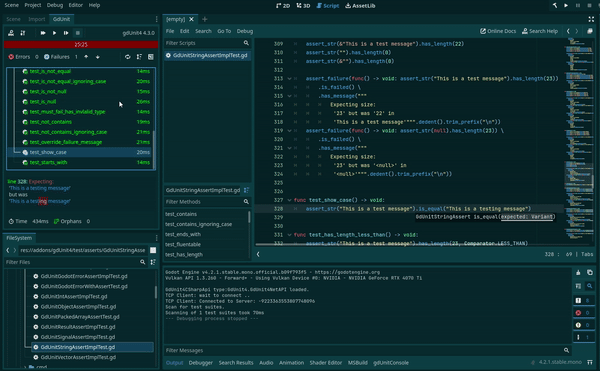Image resolution: width=600 pixels, height=371 pixels.
Task: Fold the code block at line 313
Action: tap(289, 78)
